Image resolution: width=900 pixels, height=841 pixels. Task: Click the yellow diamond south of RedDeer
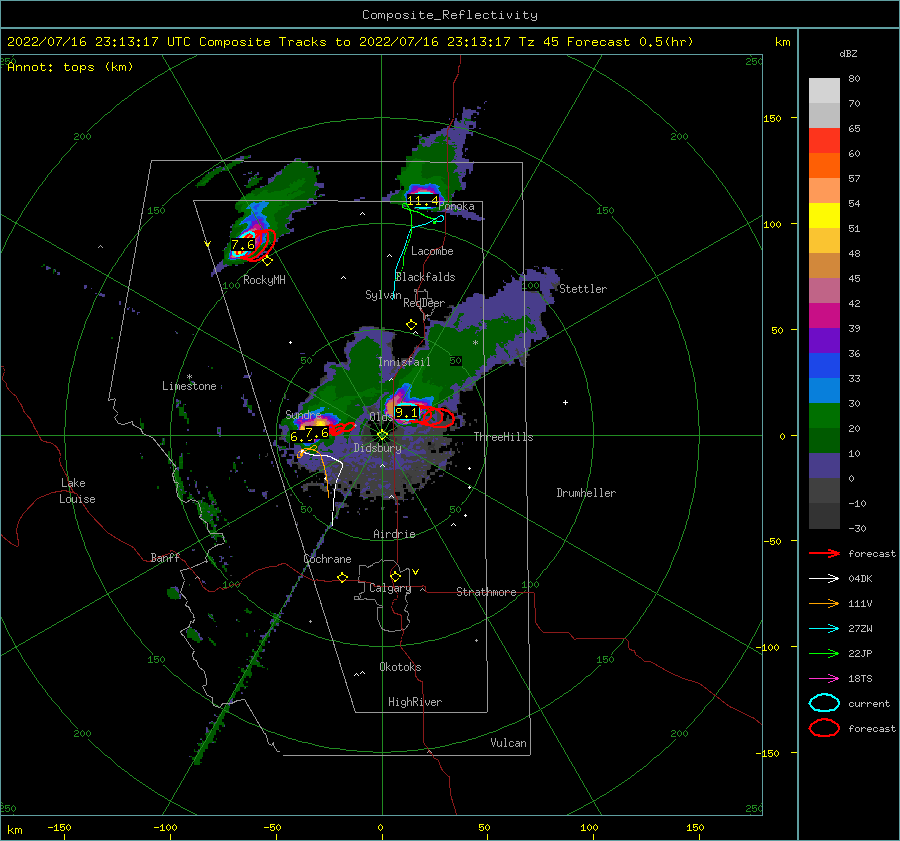point(411,325)
